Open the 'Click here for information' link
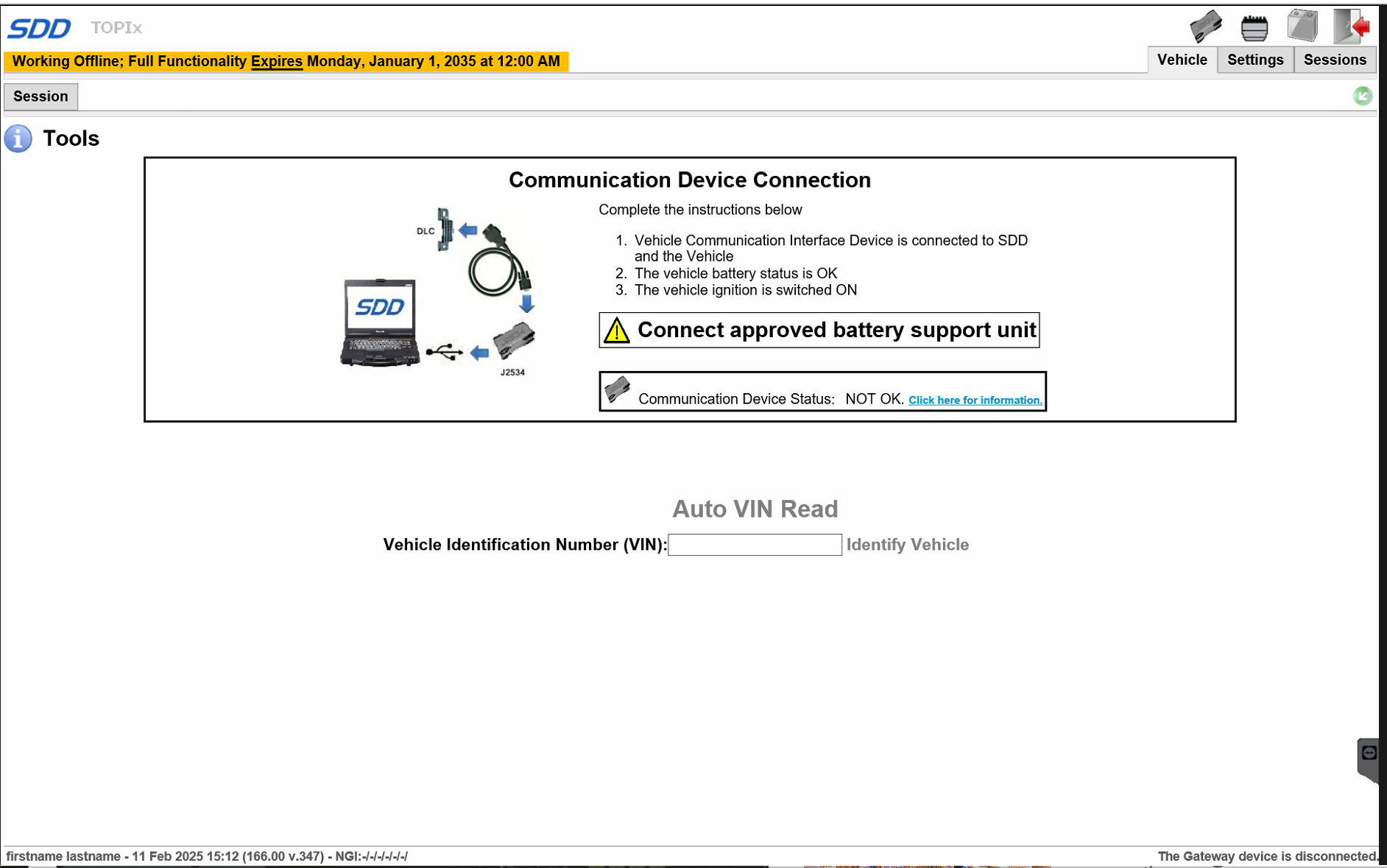The width and height of the screenshot is (1387, 868). pos(975,401)
